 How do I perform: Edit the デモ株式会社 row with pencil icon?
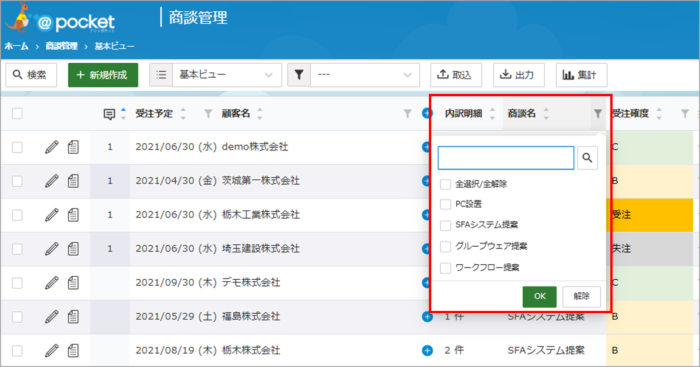52,283
